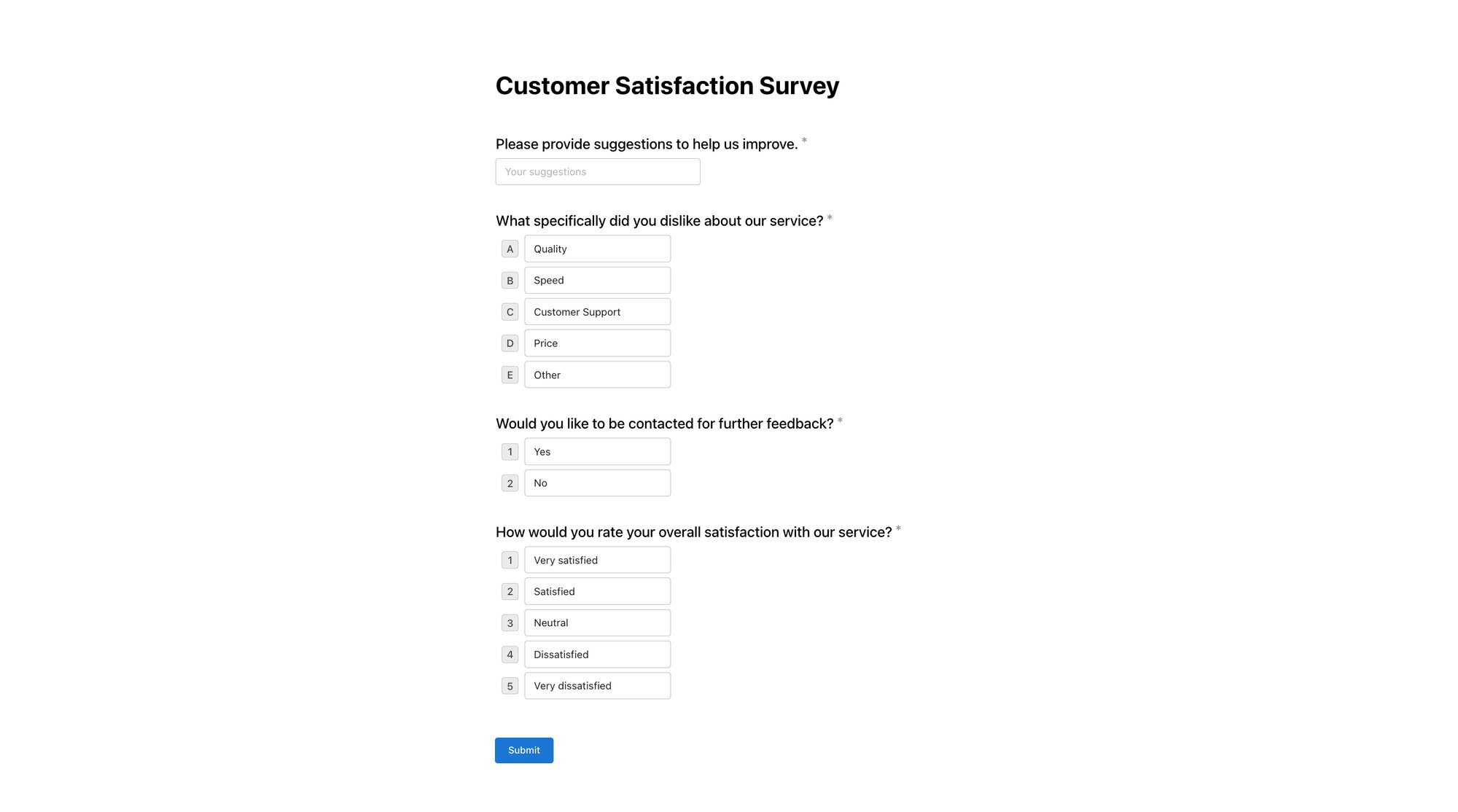Click the E key shortcut badge
Viewport: 1458px width, 812px height.
pyautogui.click(x=510, y=375)
